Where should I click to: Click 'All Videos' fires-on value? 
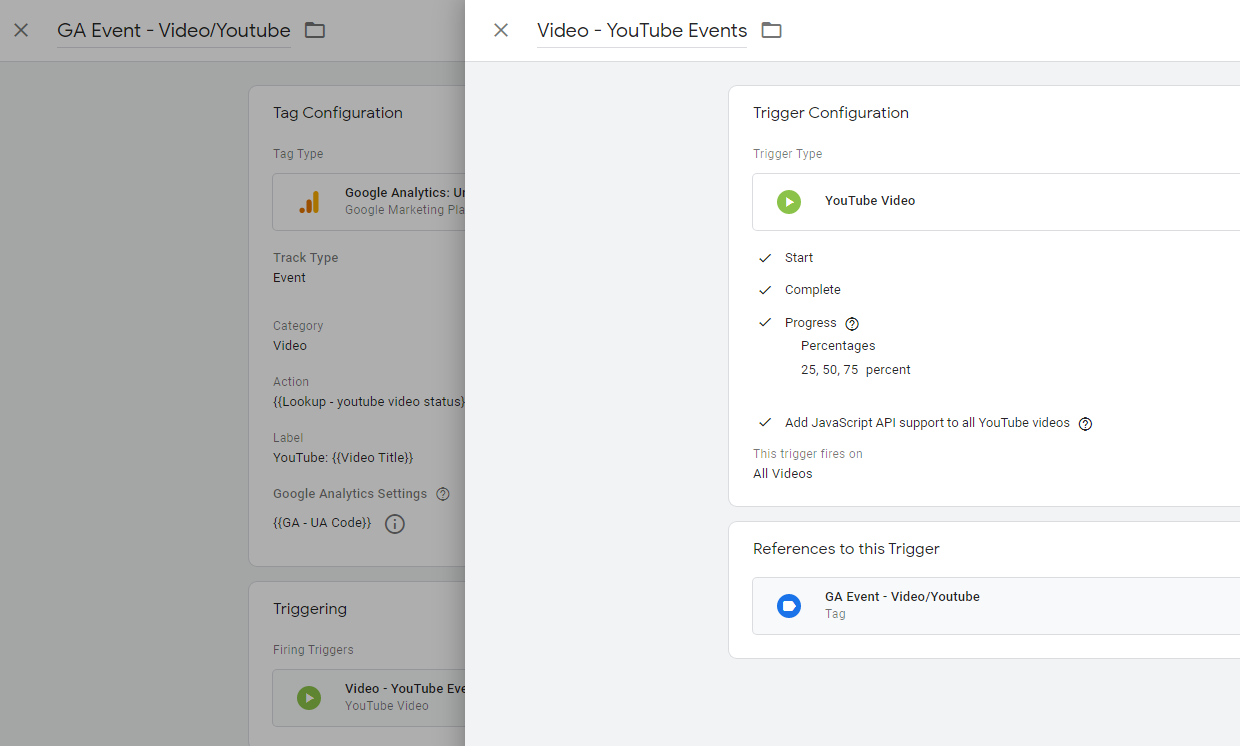click(x=783, y=474)
